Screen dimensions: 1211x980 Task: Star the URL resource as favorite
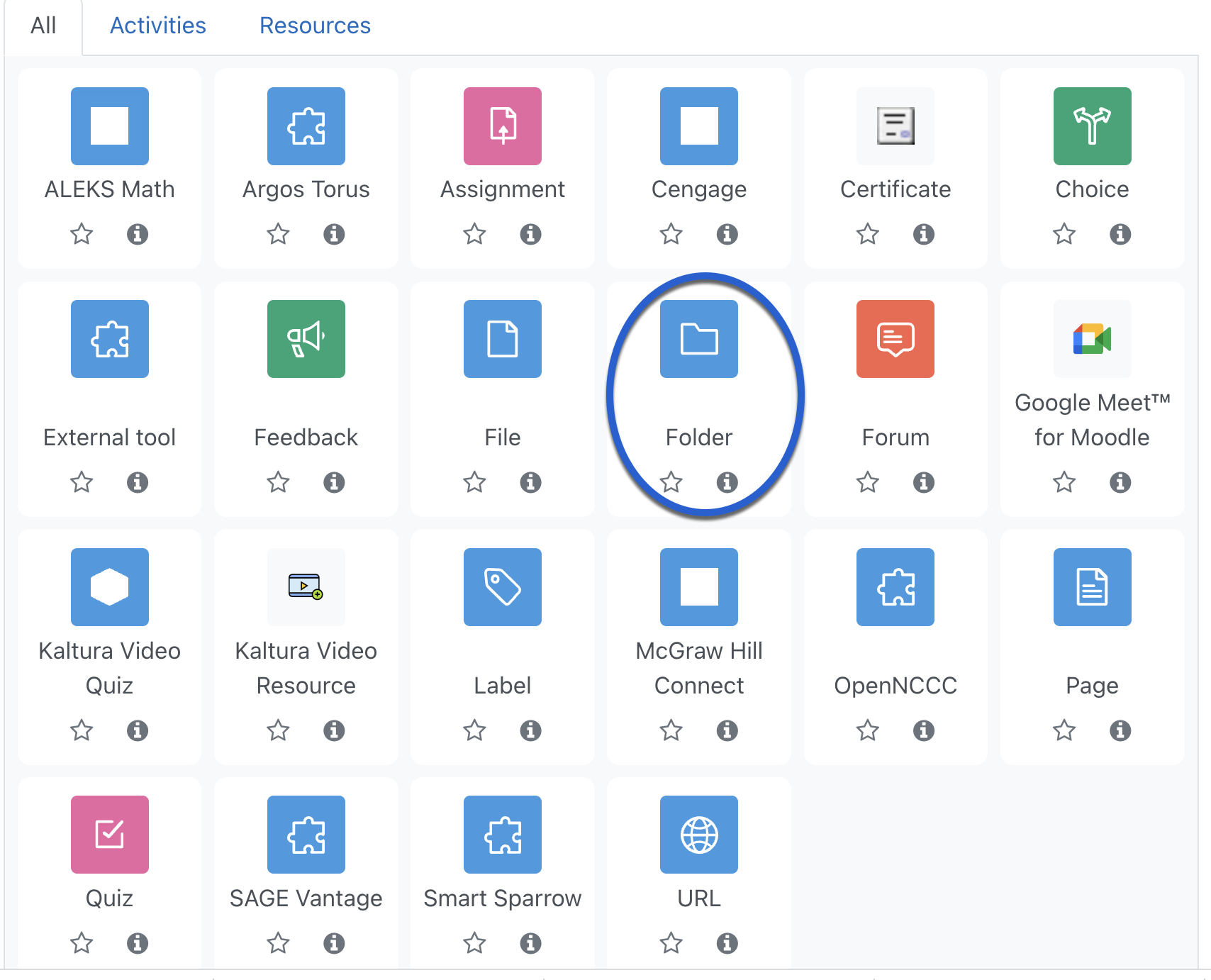pos(671,943)
